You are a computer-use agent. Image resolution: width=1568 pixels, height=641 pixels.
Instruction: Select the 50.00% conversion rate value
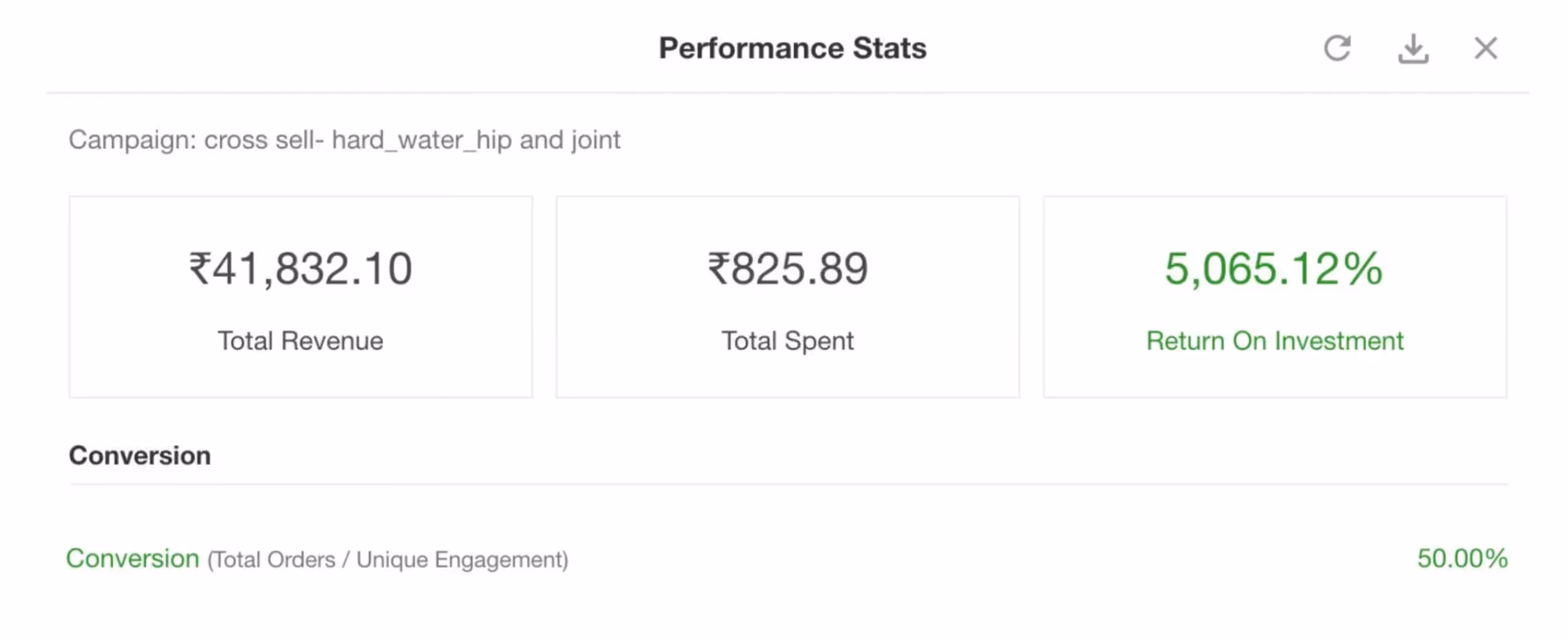1462,558
